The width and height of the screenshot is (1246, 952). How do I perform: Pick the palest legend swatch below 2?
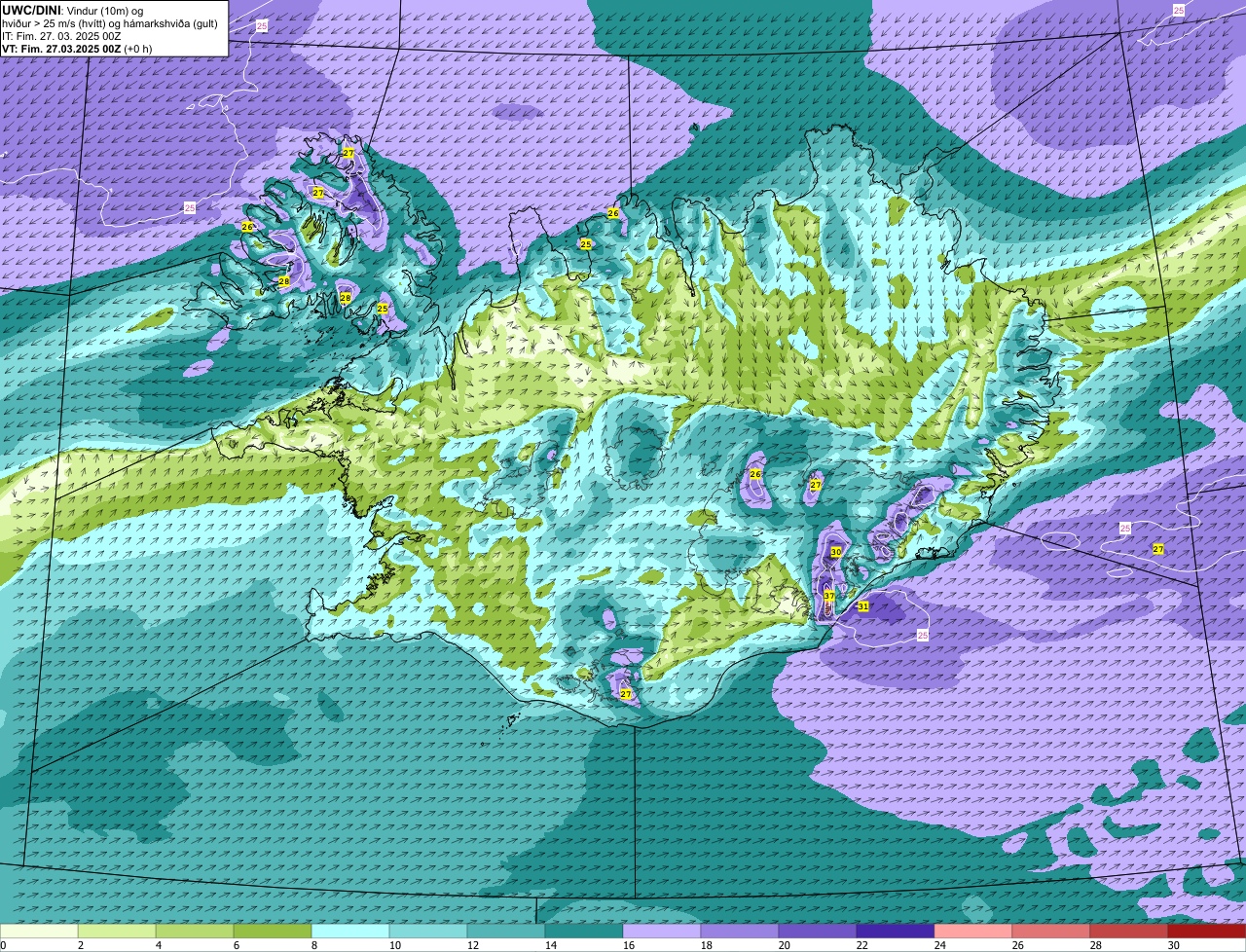click(39, 931)
